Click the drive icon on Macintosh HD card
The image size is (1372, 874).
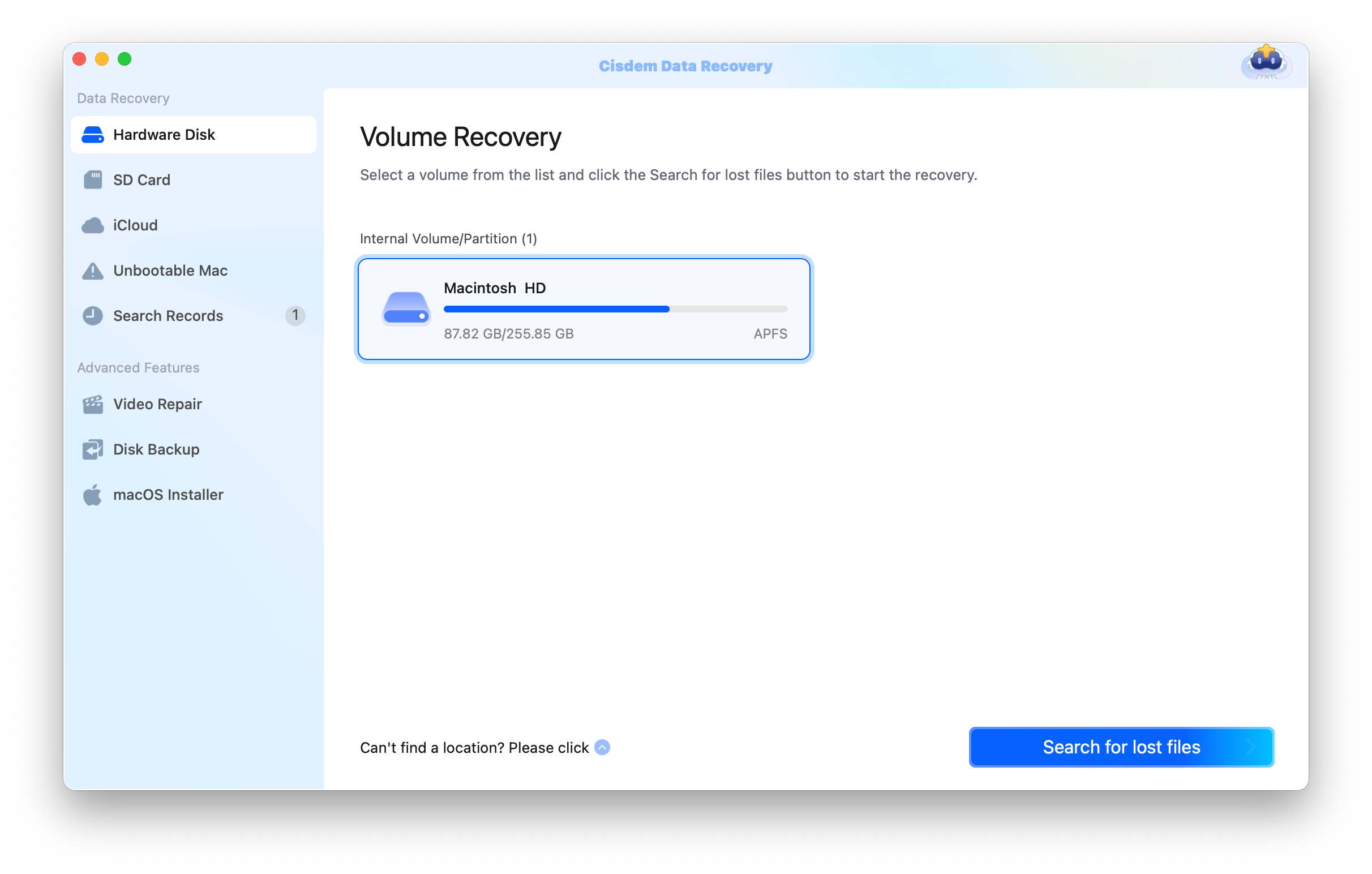[405, 310]
